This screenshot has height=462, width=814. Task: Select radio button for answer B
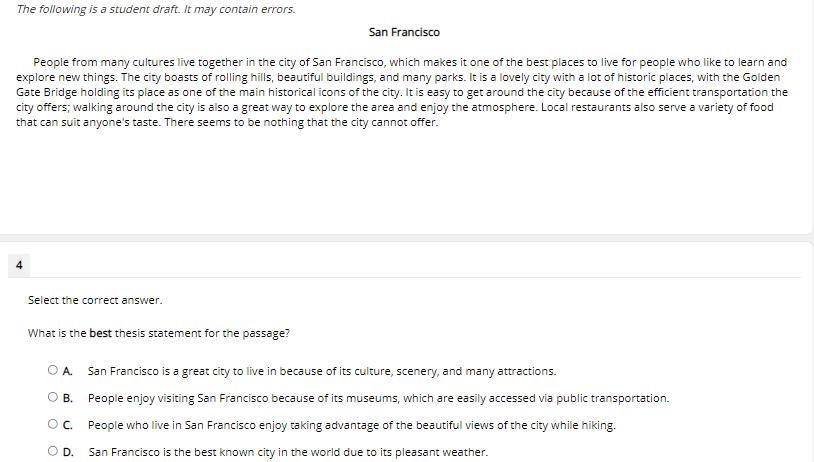(x=52, y=397)
